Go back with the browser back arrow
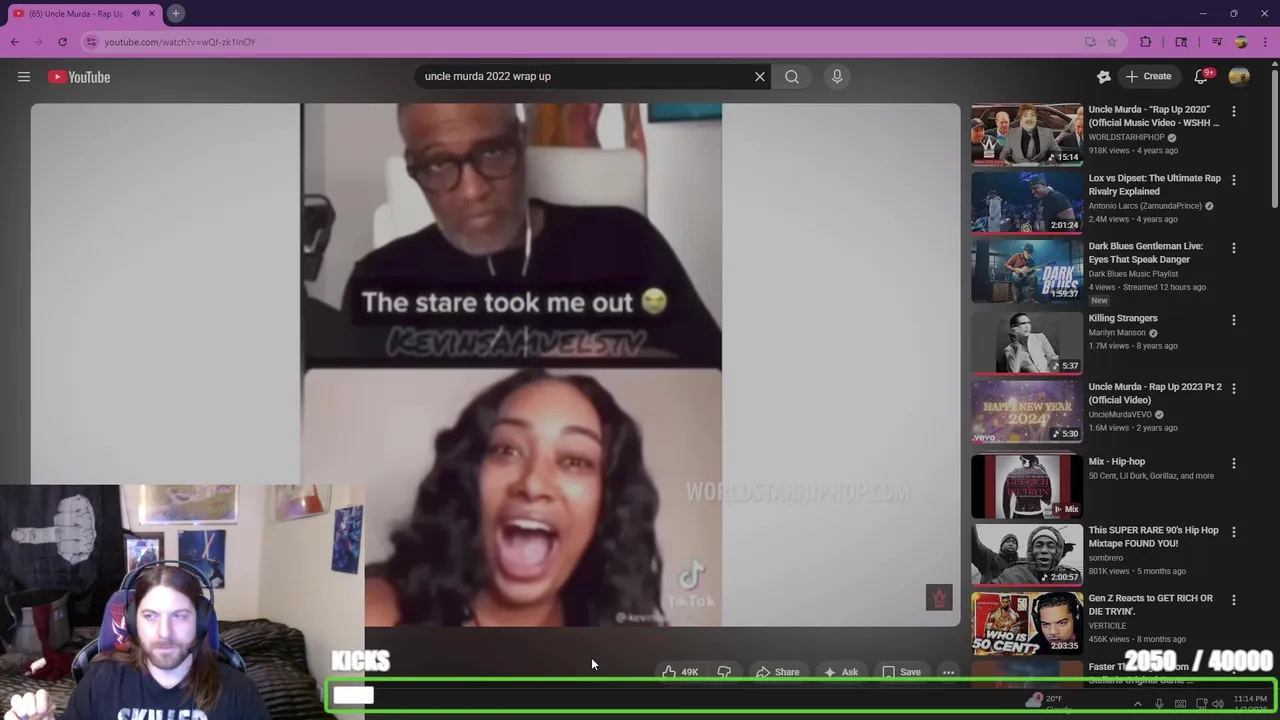 [15, 42]
